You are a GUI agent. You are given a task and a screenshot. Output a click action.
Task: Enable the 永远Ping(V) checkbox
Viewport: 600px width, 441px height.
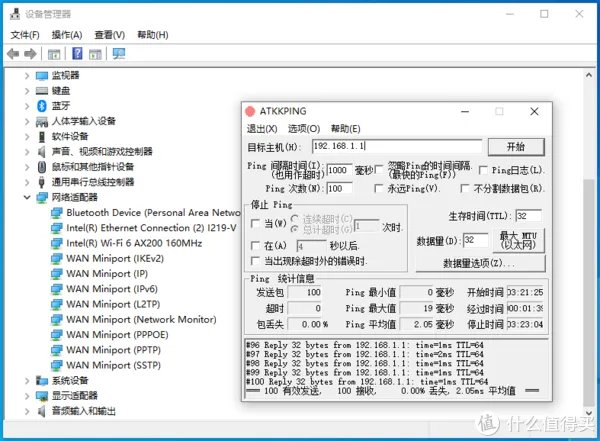[380, 188]
